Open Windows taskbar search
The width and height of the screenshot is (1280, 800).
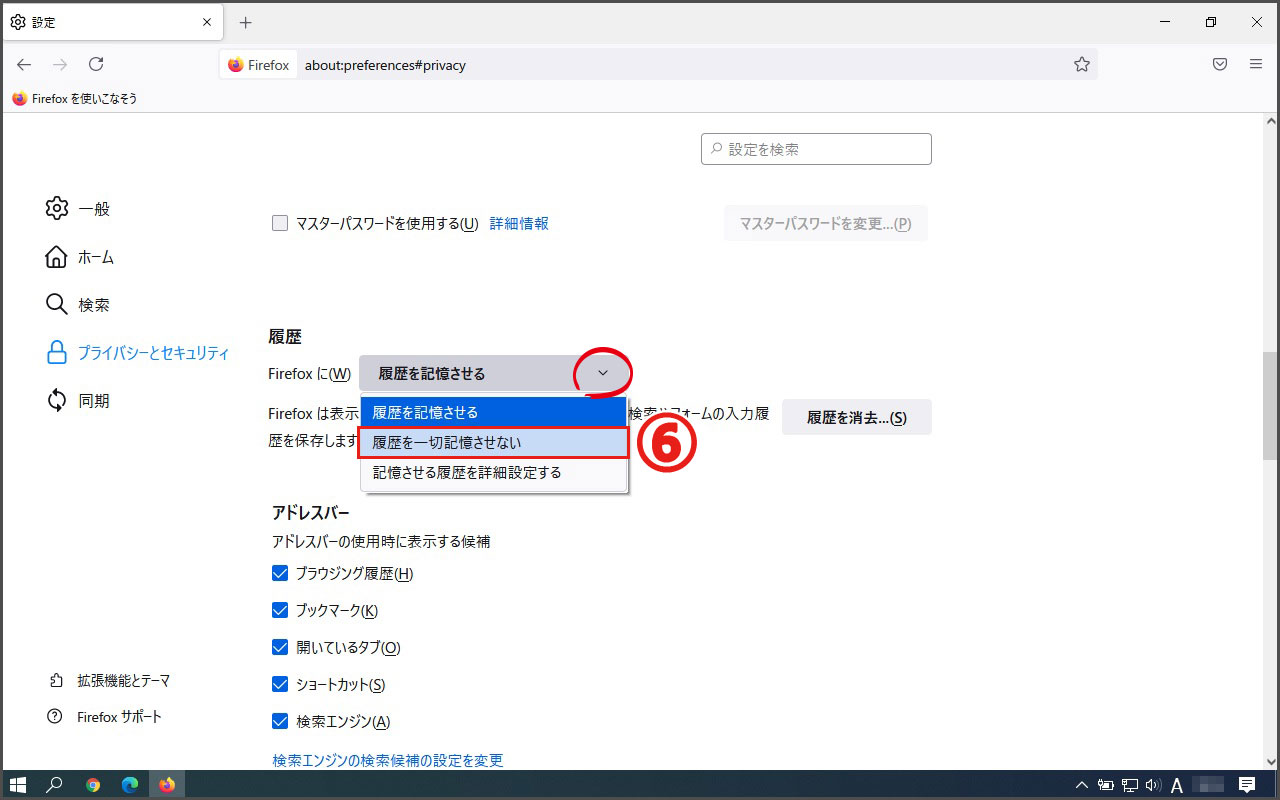(55, 785)
